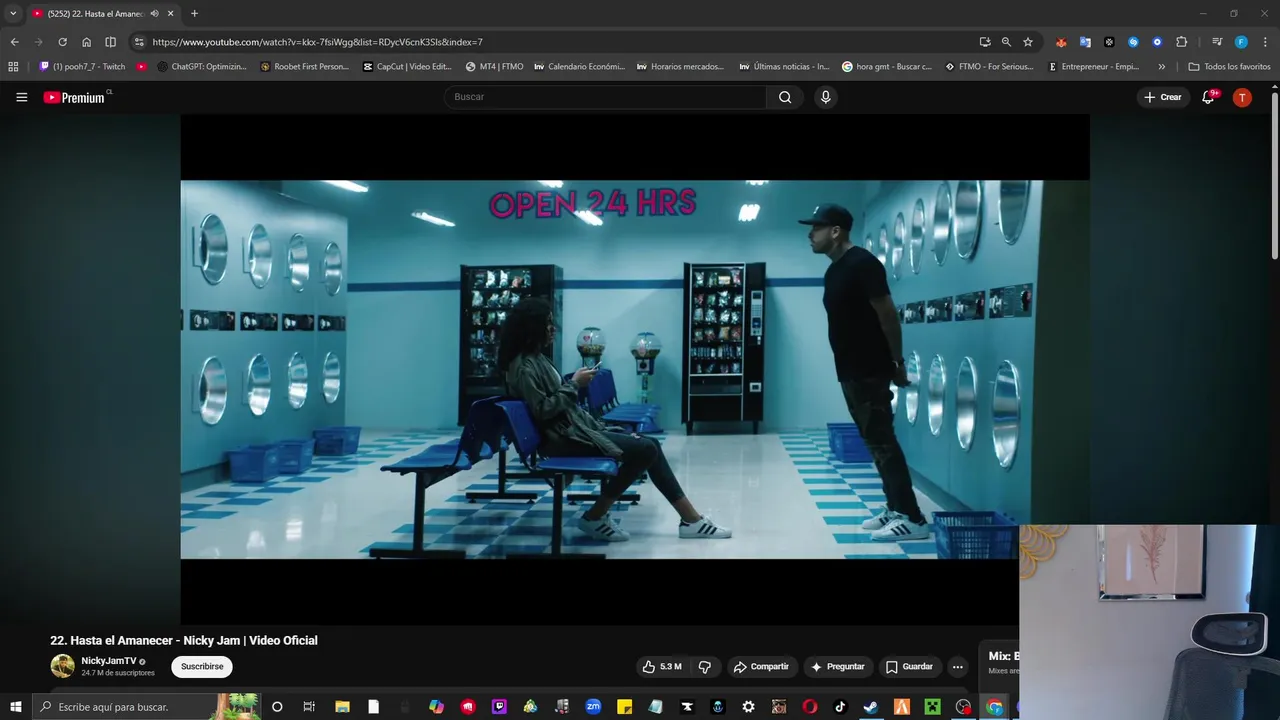
Task: Open MT4 FTMO bookmark
Action: (494, 67)
